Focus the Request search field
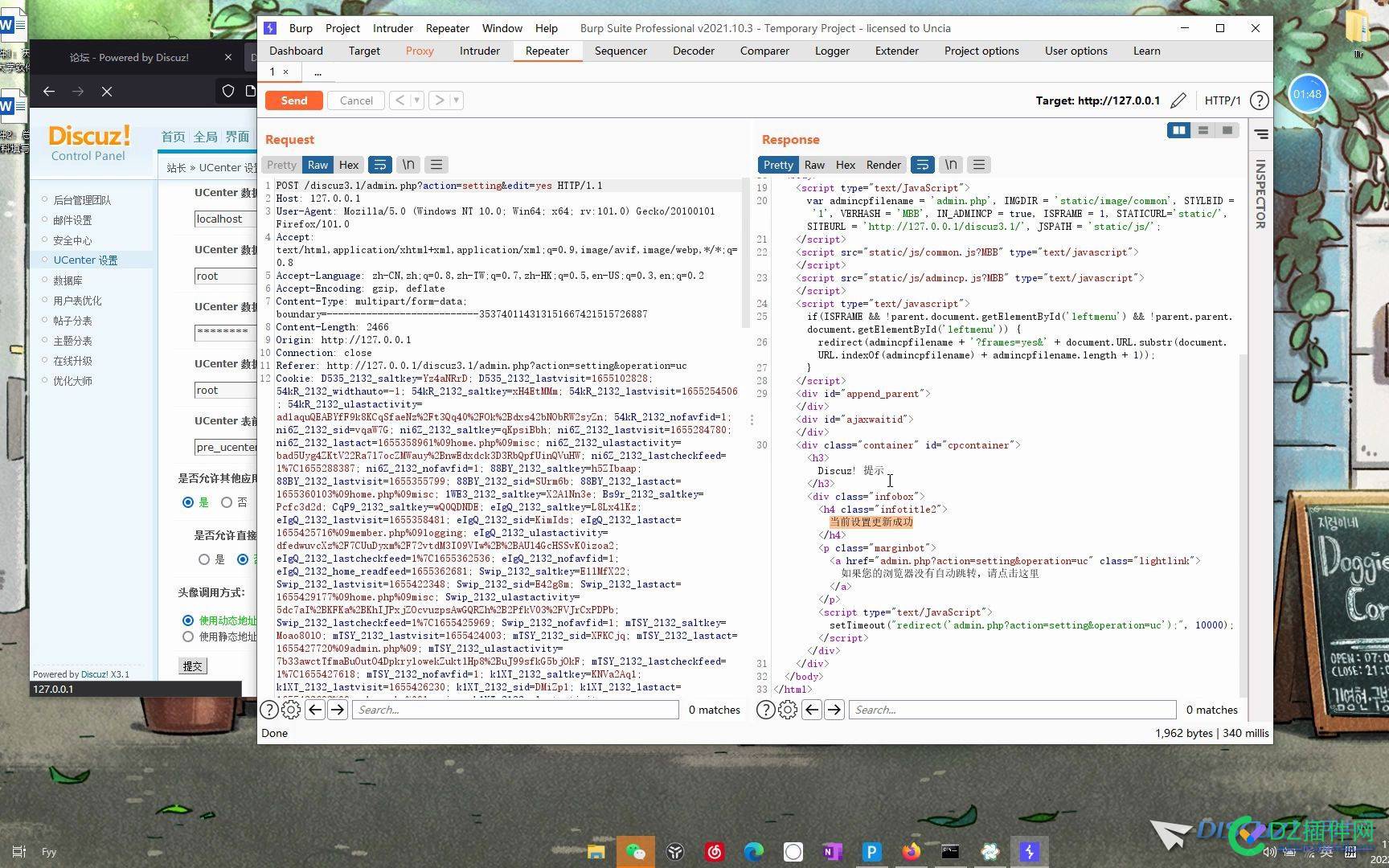Viewport: 1389px width, 868px height. [x=515, y=710]
